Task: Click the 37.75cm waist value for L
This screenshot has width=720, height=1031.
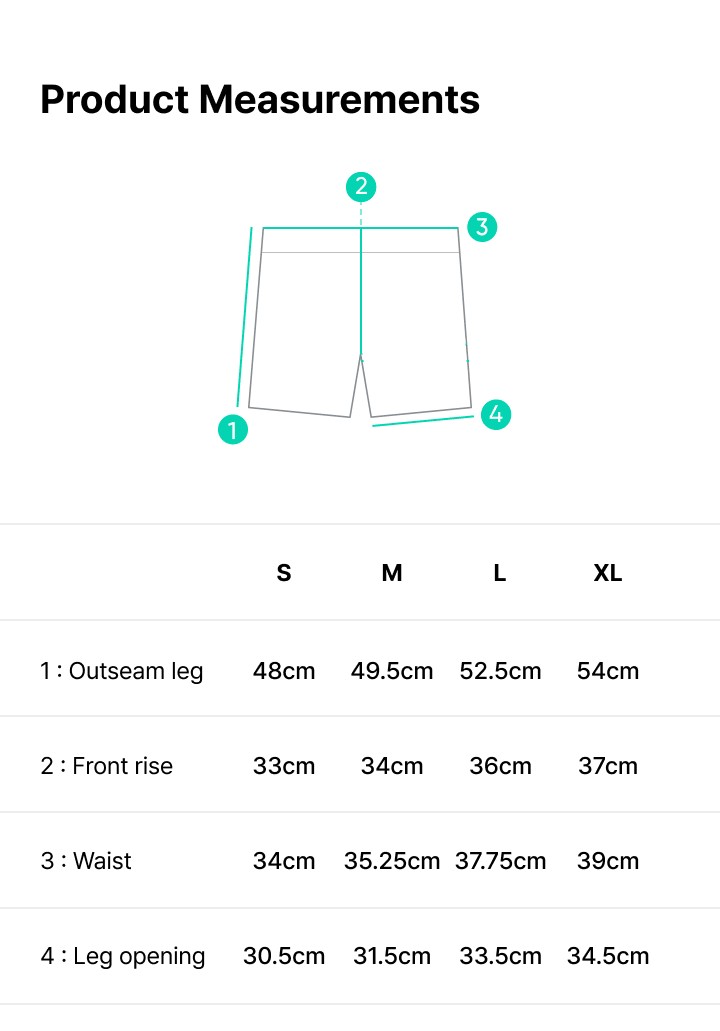Action: coord(500,861)
